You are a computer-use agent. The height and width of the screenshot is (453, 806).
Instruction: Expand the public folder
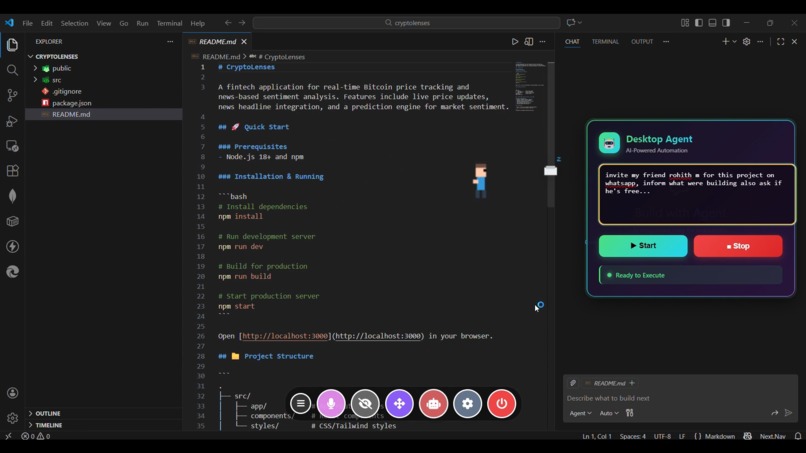point(35,68)
